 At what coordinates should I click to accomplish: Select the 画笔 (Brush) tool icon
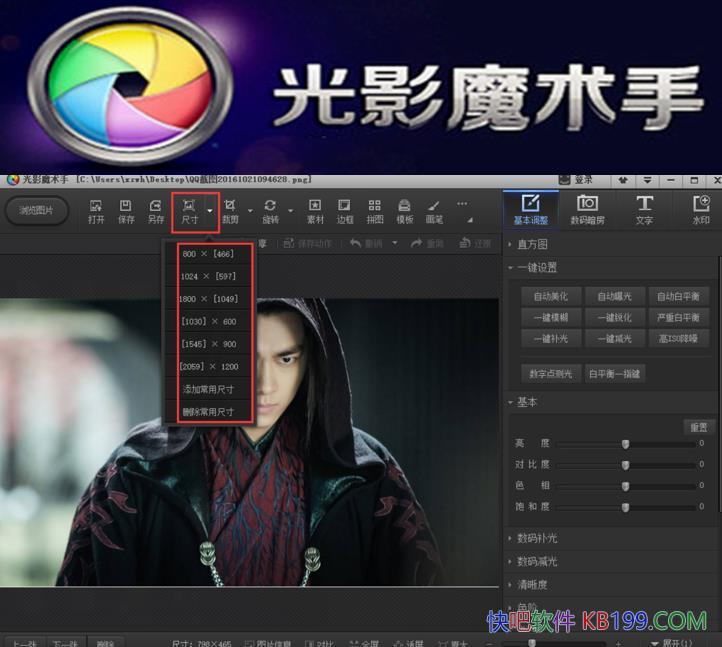pos(434,210)
